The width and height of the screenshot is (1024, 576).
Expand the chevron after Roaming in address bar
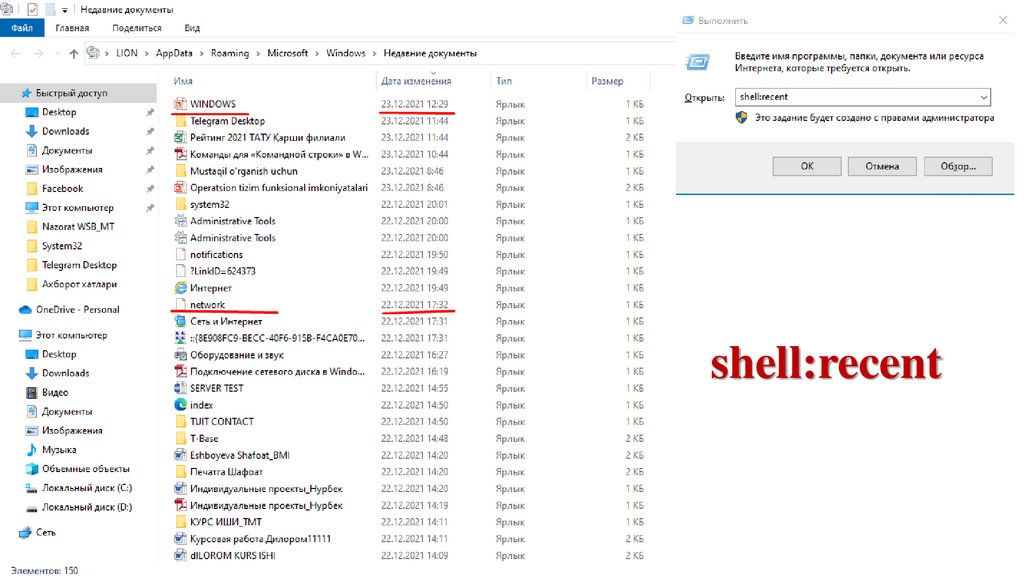[258, 54]
